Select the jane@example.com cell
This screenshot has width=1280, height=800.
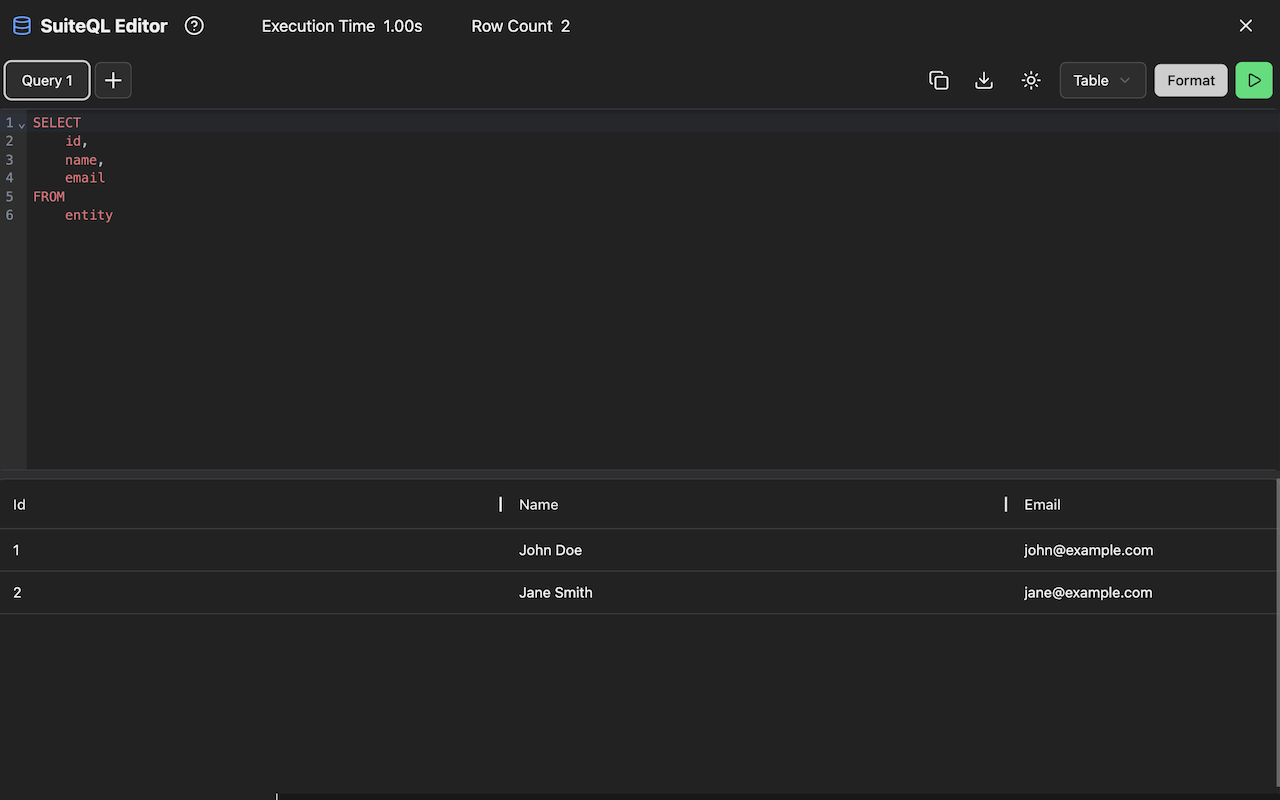pos(1144,592)
